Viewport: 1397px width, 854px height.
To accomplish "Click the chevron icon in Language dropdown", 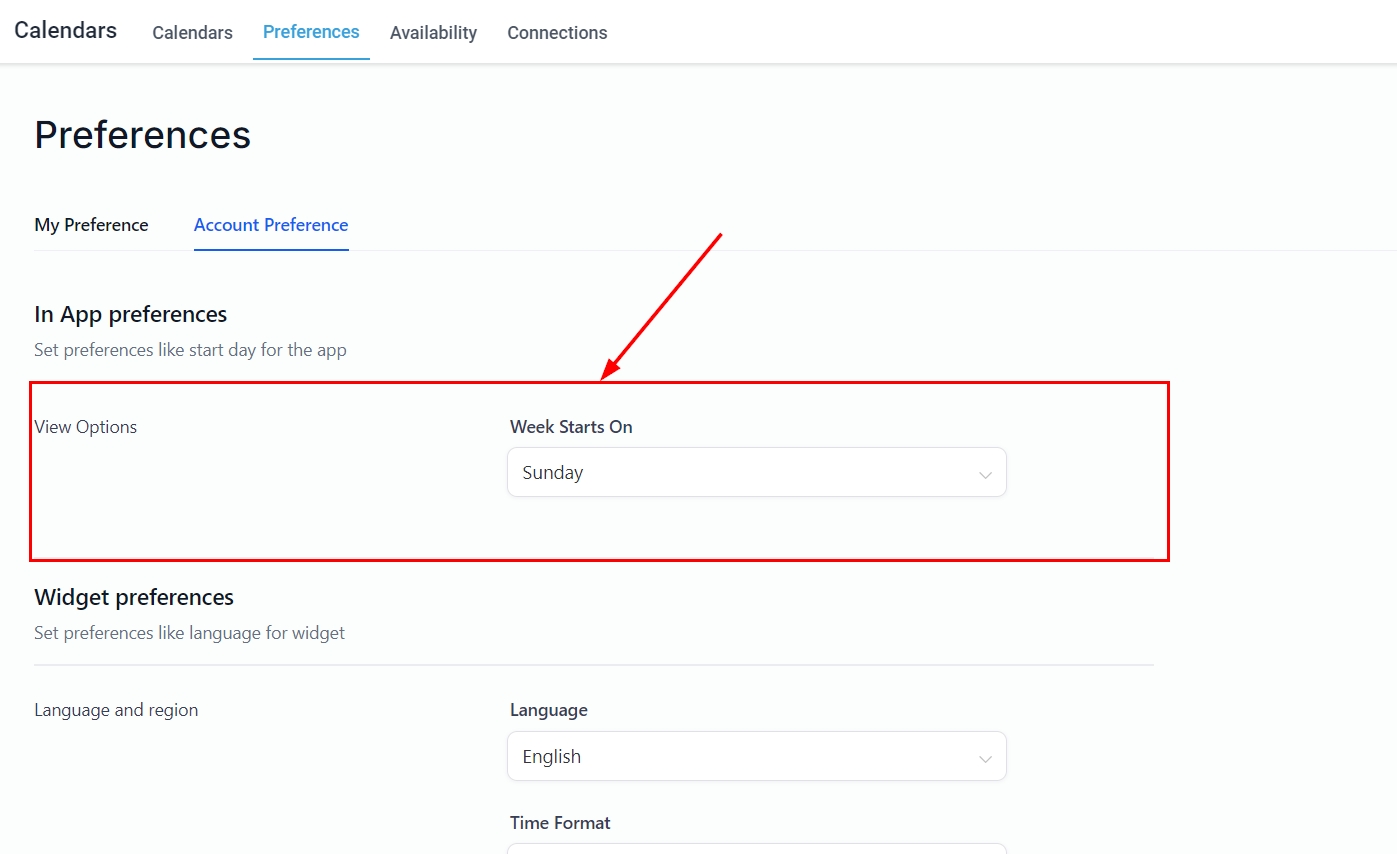I will point(985,758).
